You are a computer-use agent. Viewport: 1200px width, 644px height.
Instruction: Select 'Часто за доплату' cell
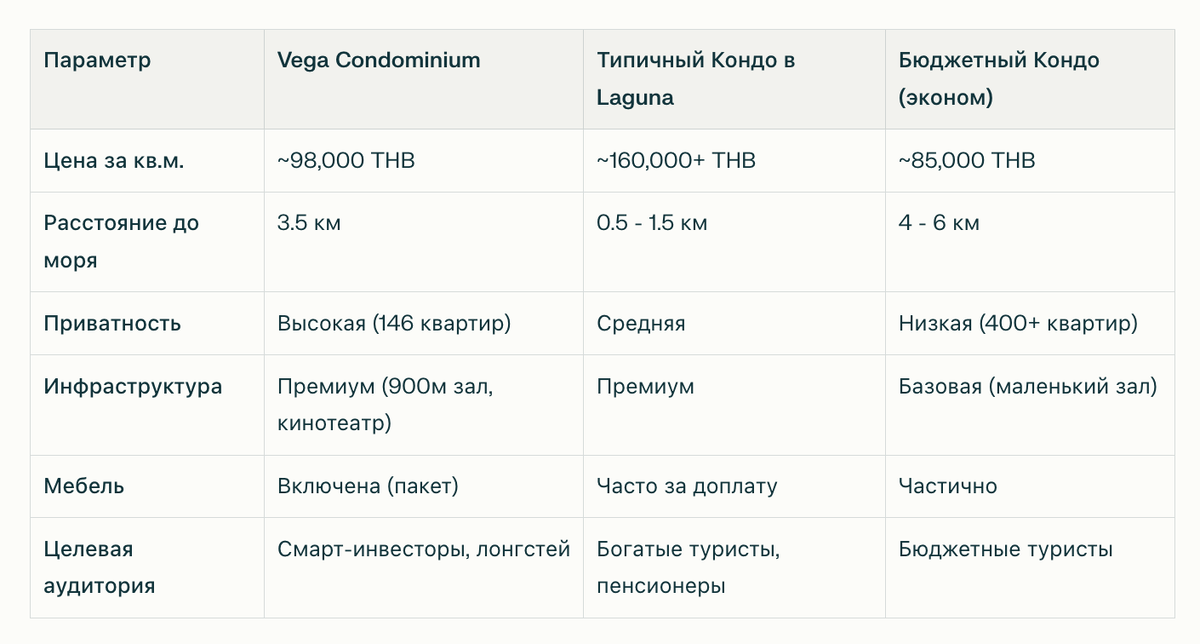pyautogui.click(x=687, y=486)
